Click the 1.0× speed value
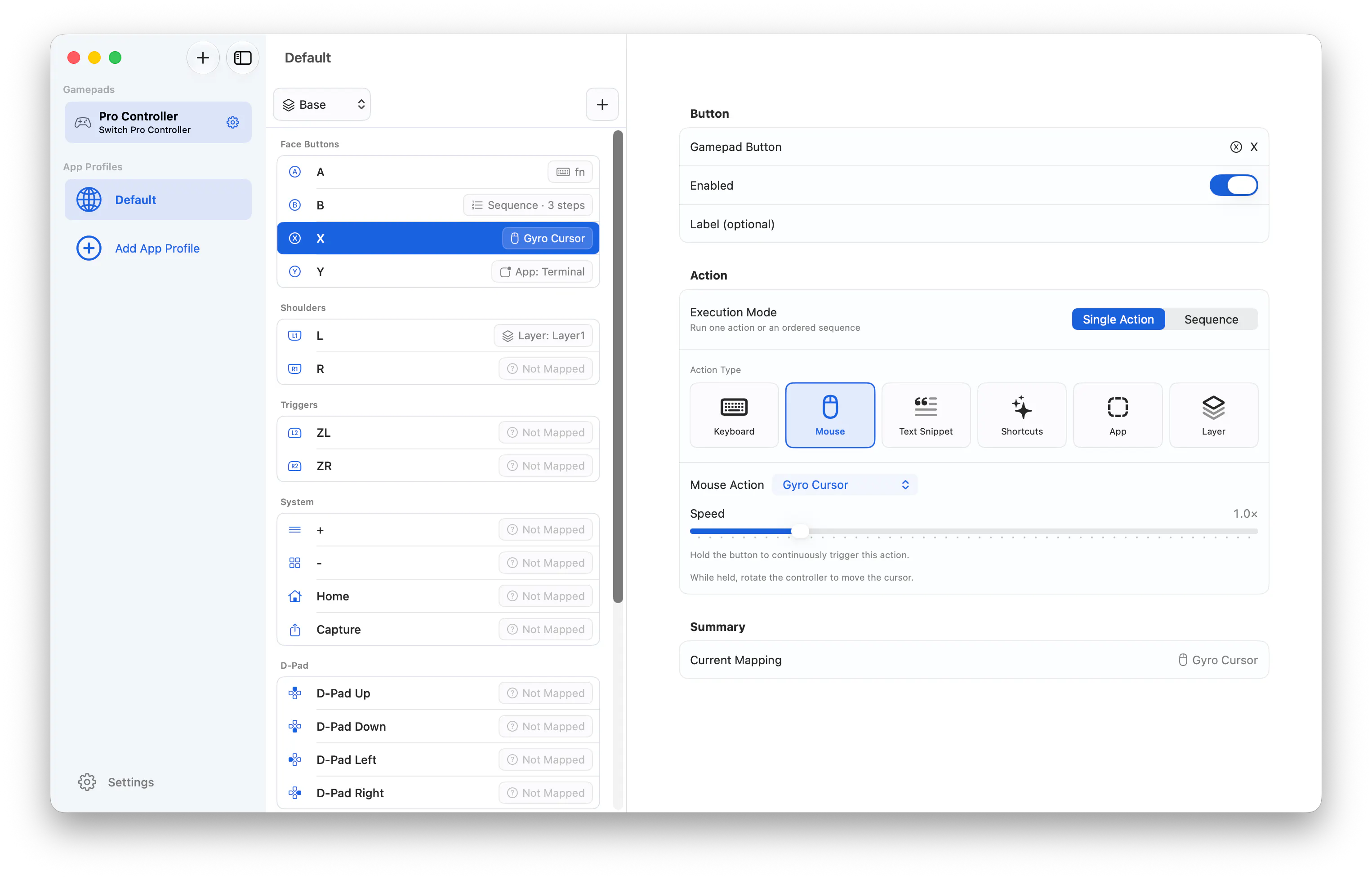Image resolution: width=1372 pixels, height=879 pixels. click(x=1245, y=513)
